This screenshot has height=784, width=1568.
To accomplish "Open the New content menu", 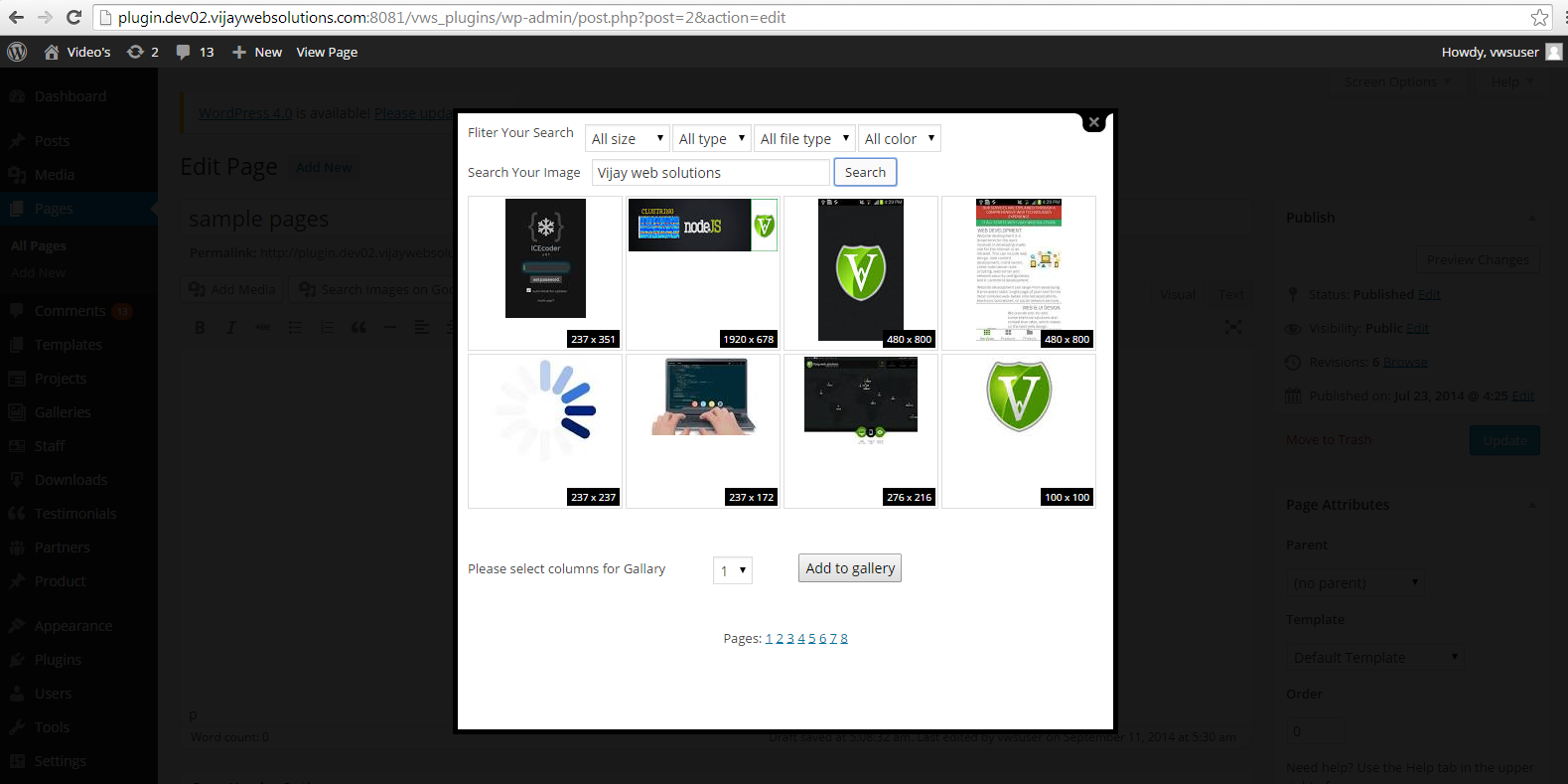I will point(257,52).
